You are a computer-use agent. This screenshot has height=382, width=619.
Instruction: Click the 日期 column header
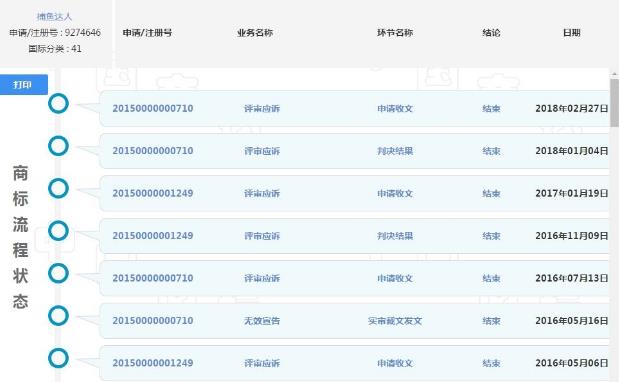tap(572, 33)
